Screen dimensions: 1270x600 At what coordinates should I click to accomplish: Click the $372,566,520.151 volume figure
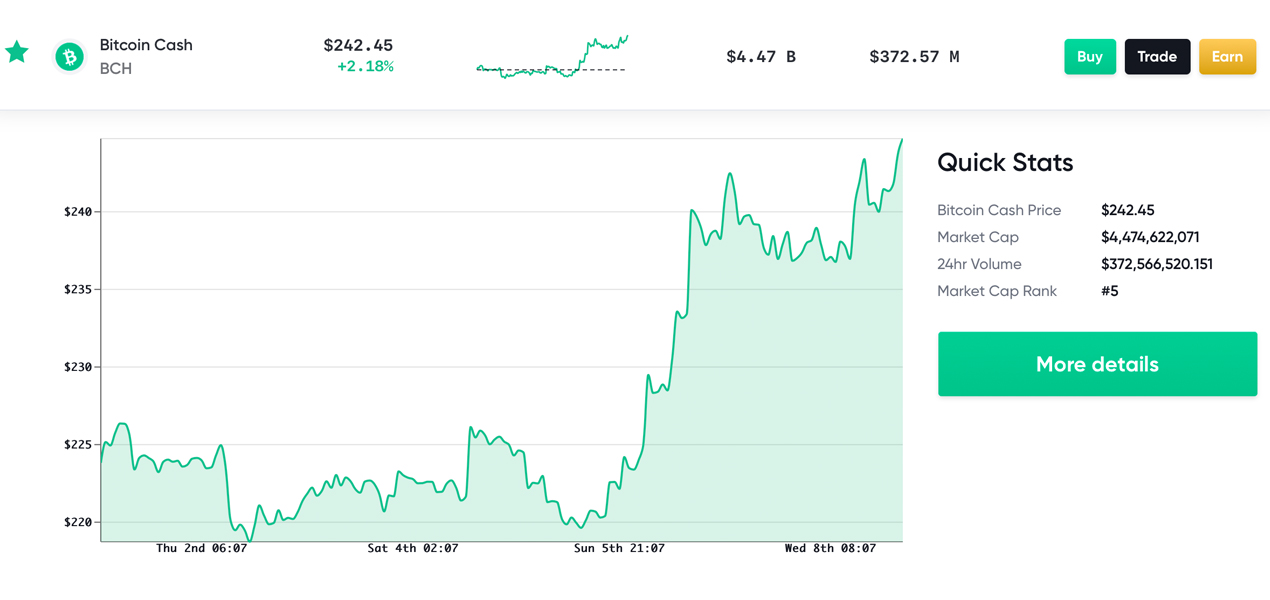1157,264
